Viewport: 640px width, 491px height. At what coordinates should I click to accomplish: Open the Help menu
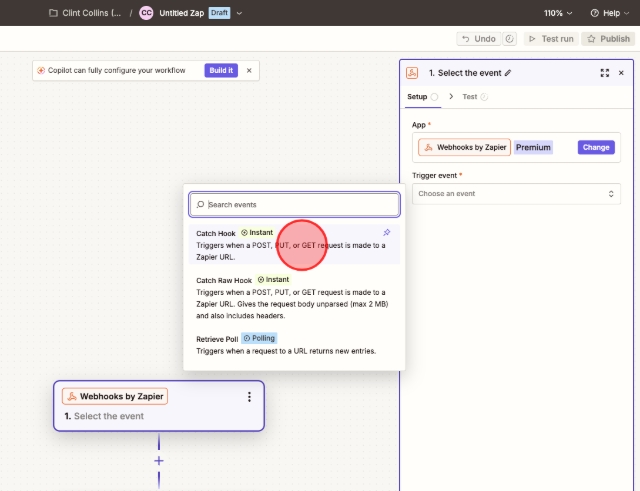[x=610, y=13]
